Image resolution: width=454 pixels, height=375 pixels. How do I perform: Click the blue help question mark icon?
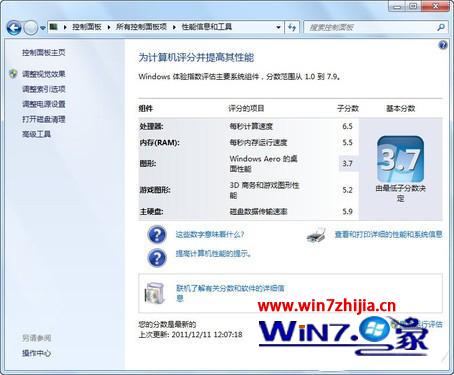point(443,45)
